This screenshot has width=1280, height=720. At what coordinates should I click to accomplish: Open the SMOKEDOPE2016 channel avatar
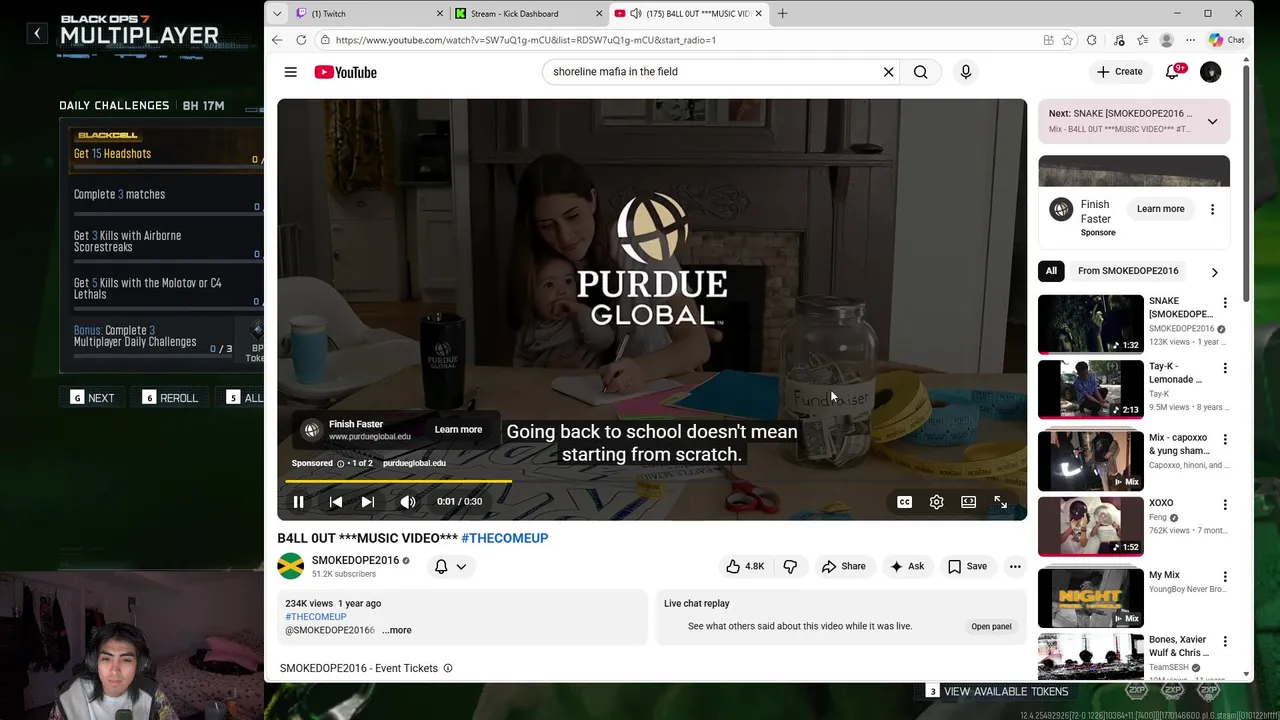tap(290, 566)
